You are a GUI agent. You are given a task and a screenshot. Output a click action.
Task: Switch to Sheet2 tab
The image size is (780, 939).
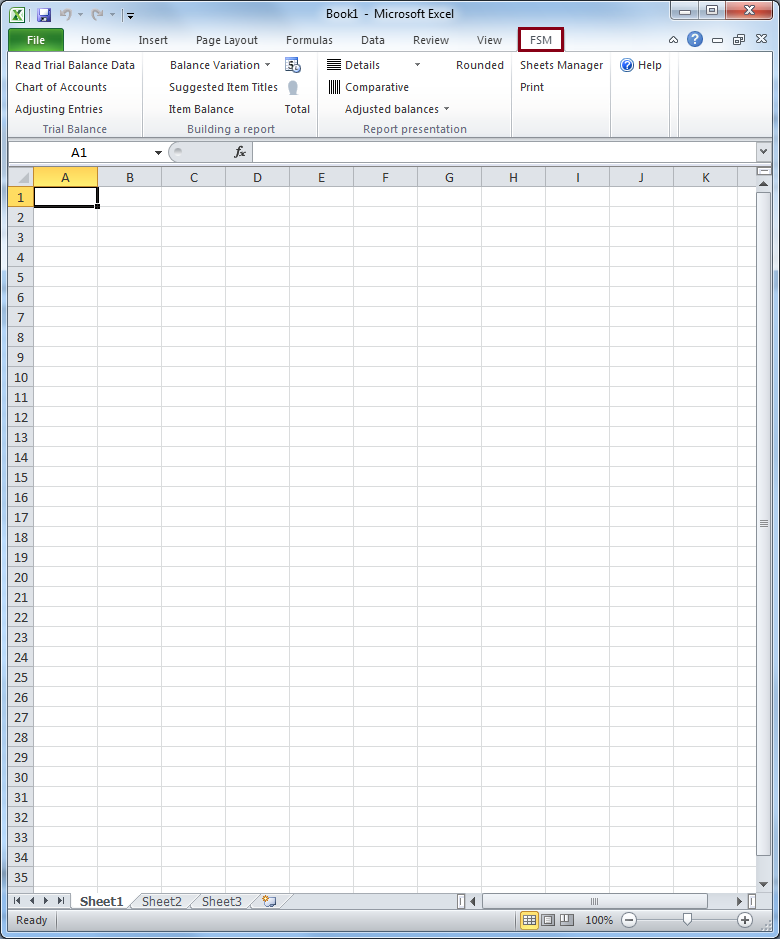click(162, 901)
